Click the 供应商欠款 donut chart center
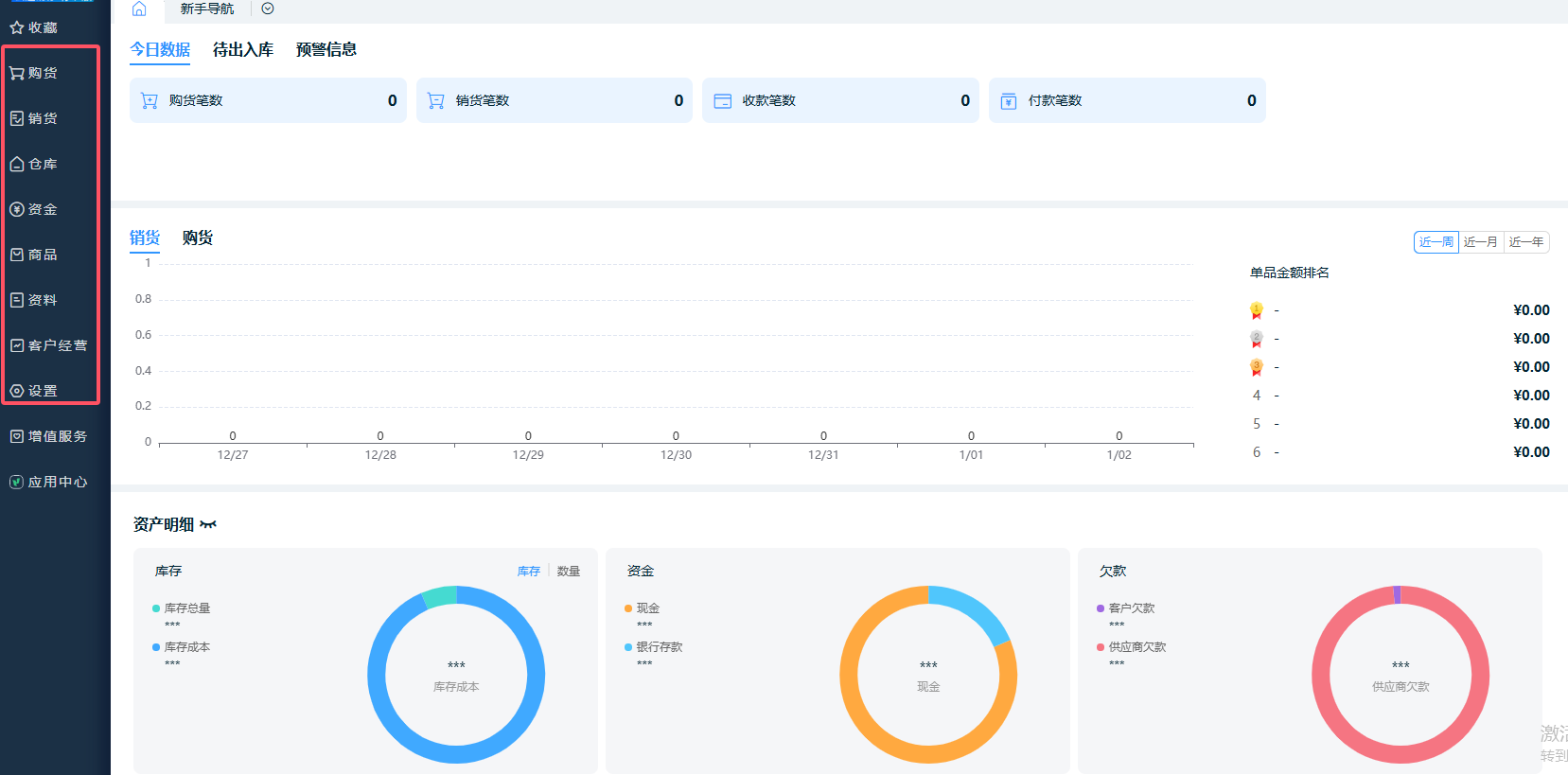This screenshot has width=1568, height=775. point(1401,676)
